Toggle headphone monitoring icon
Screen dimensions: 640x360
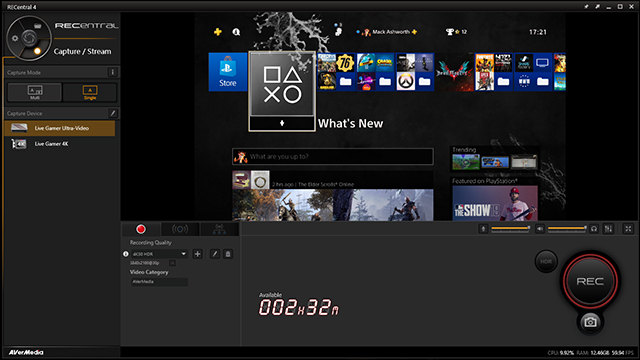click(594, 229)
